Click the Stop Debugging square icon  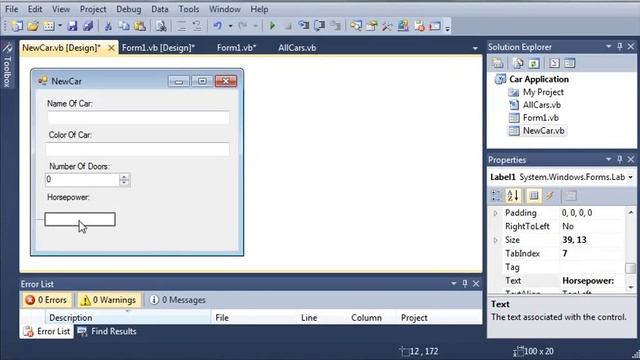pyautogui.click(x=288, y=26)
